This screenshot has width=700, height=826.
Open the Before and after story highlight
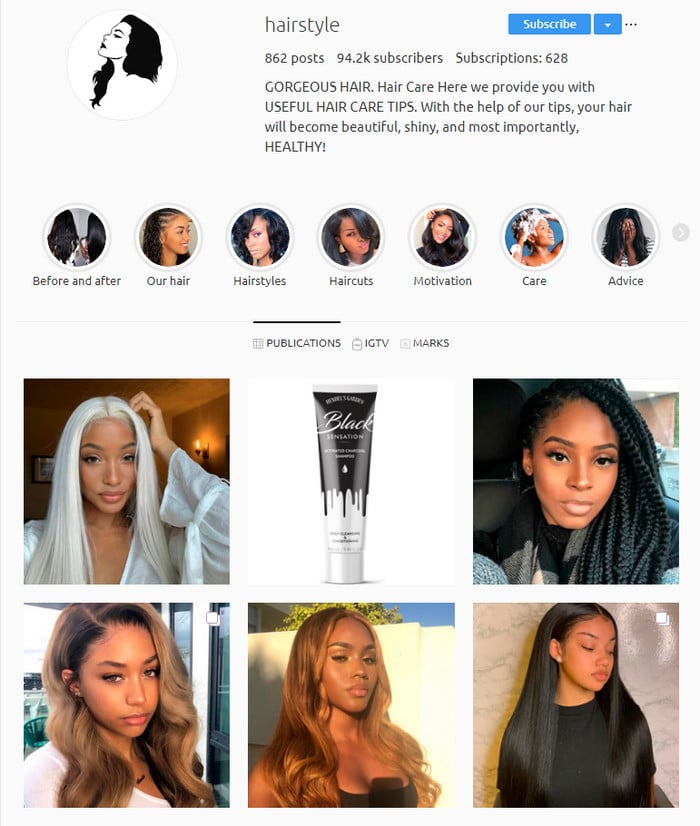click(77, 237)
